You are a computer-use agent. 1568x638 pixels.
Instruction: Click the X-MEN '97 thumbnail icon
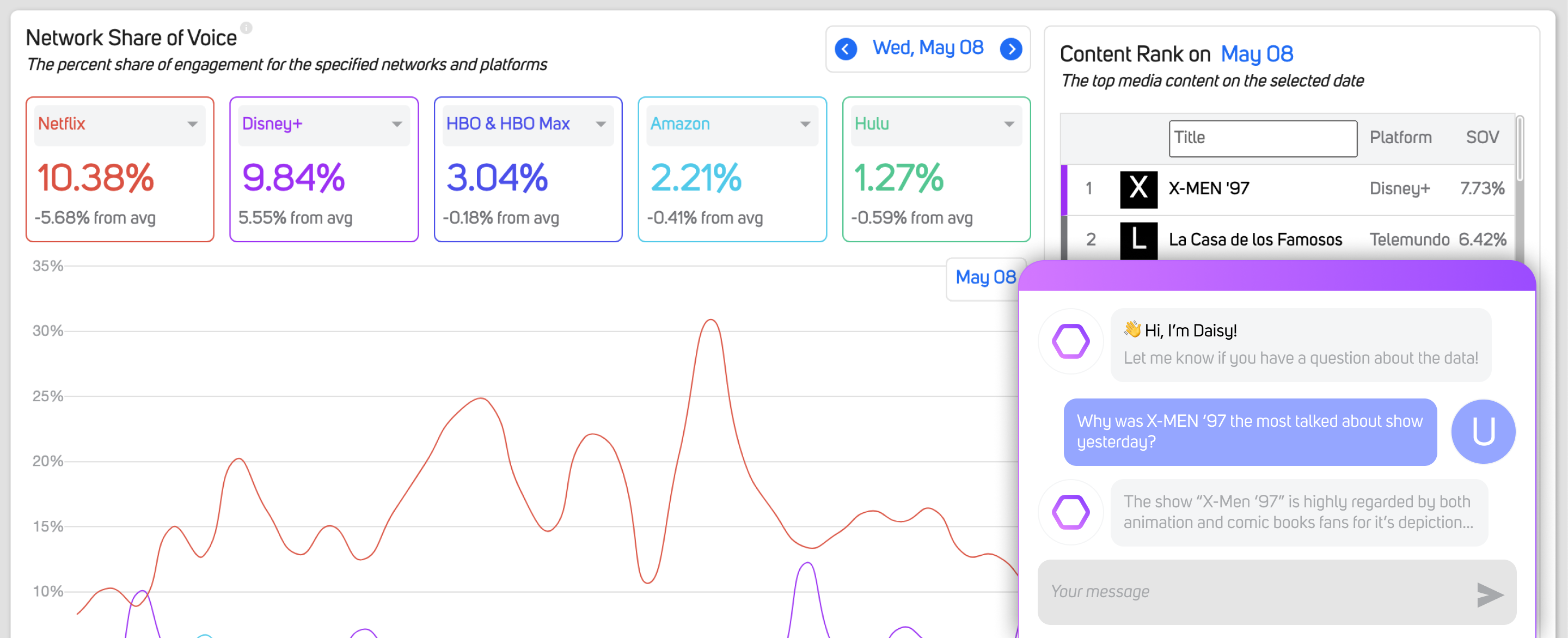[1138, 189]
